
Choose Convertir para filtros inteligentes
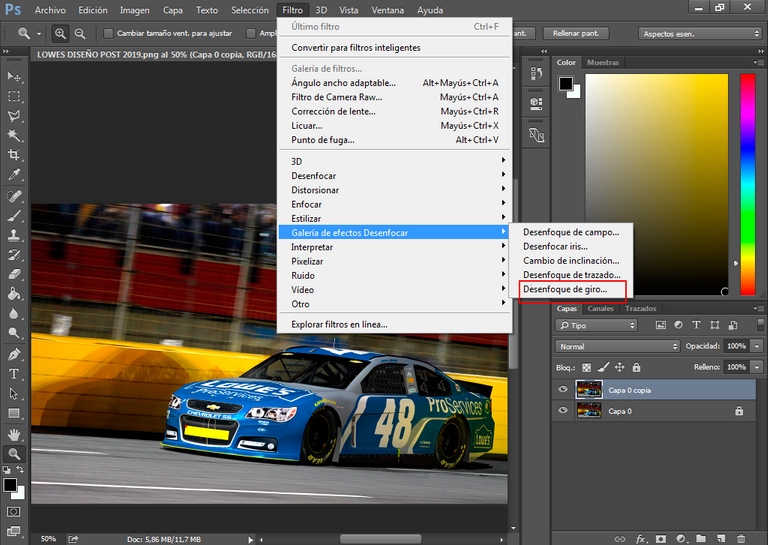click(x=395, y=47)
